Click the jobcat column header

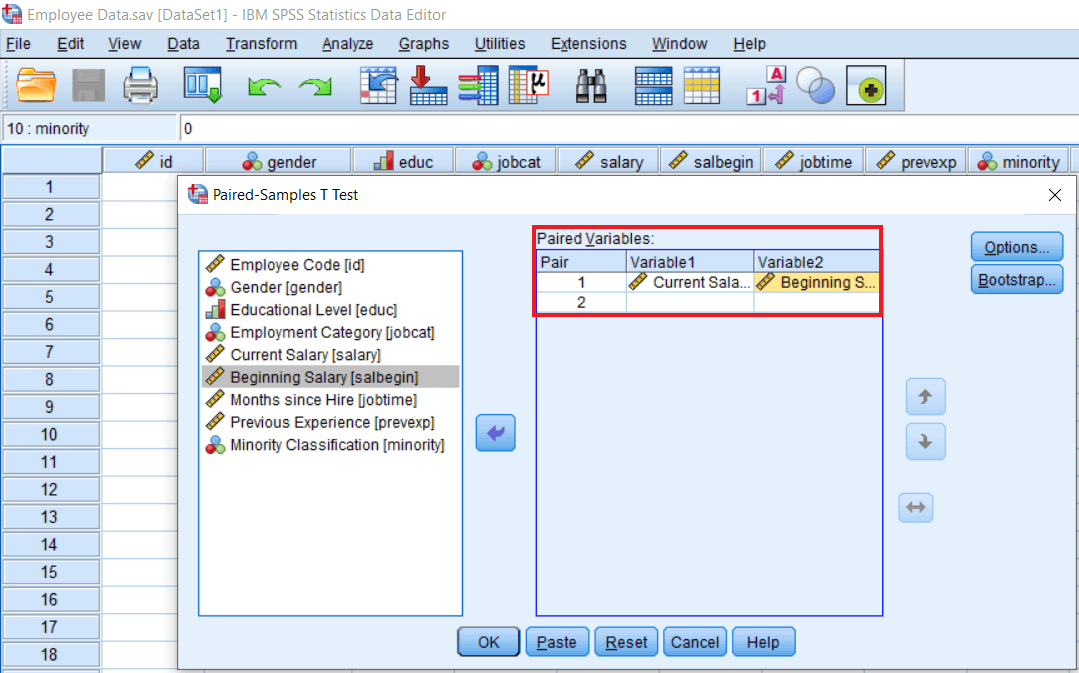[506, 162]
